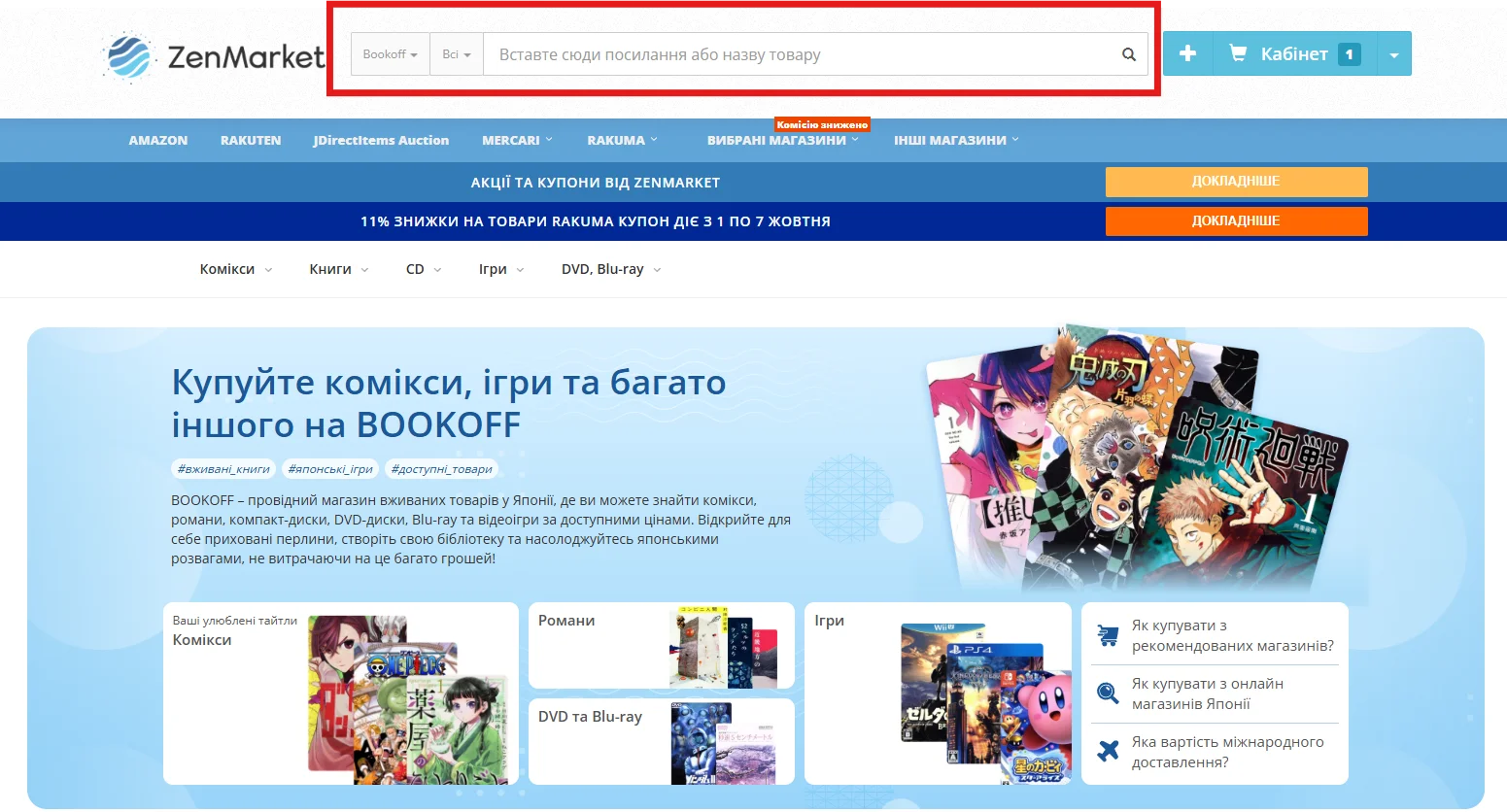Click the manga covers hero image

pos(1136,458)
